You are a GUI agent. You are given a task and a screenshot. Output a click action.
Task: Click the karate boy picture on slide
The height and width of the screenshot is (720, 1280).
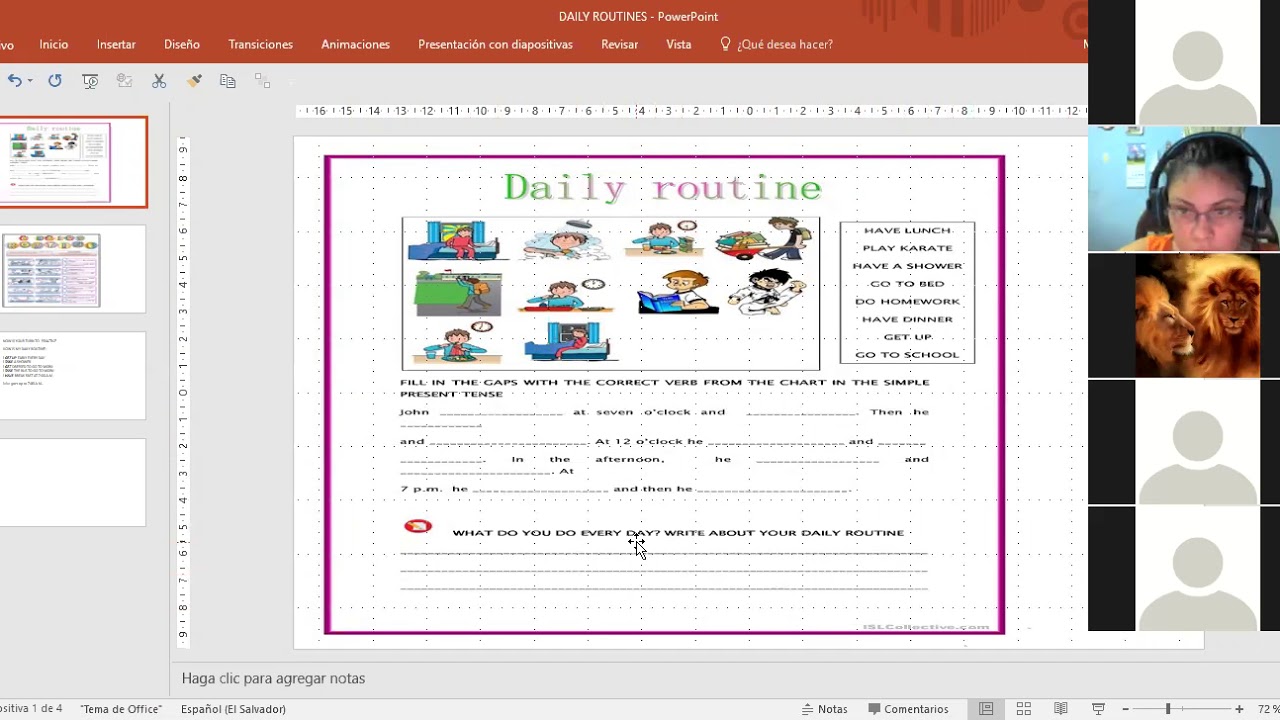[x=767, y=292]
